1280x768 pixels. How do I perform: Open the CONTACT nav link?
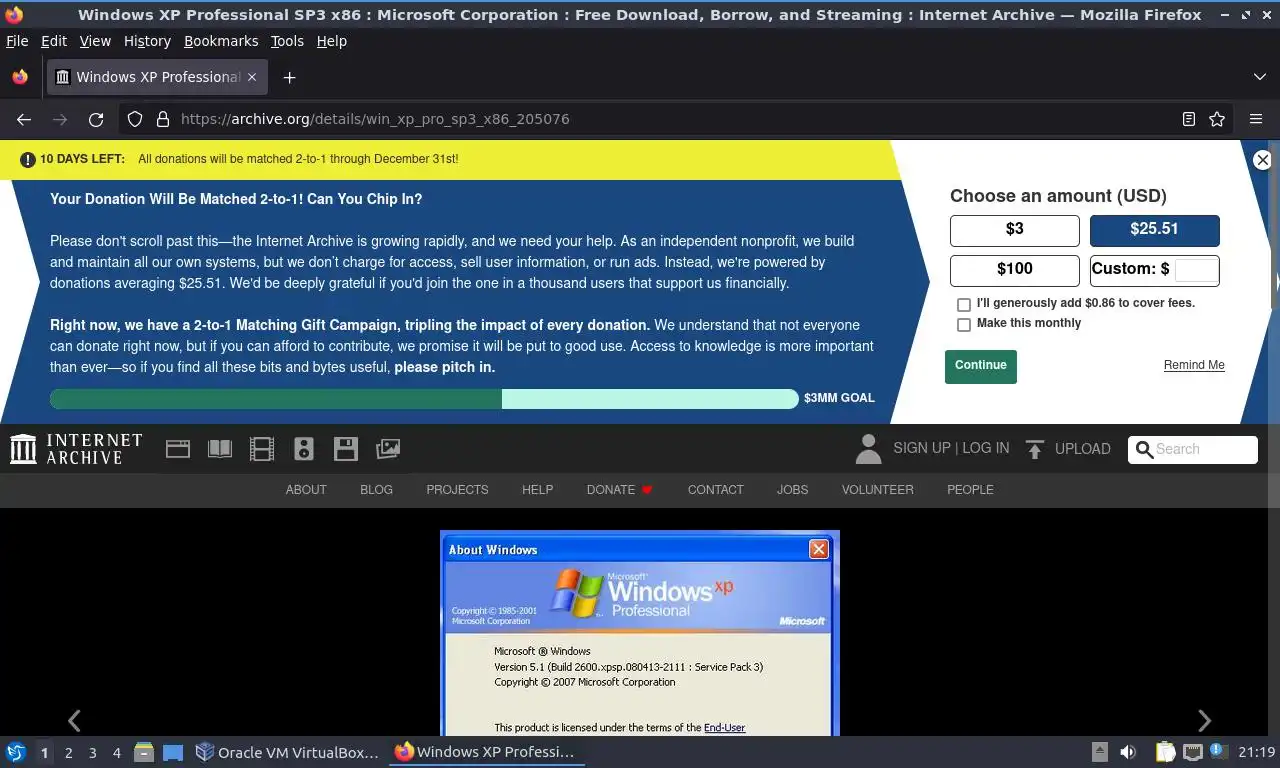[x=715, y=490]
